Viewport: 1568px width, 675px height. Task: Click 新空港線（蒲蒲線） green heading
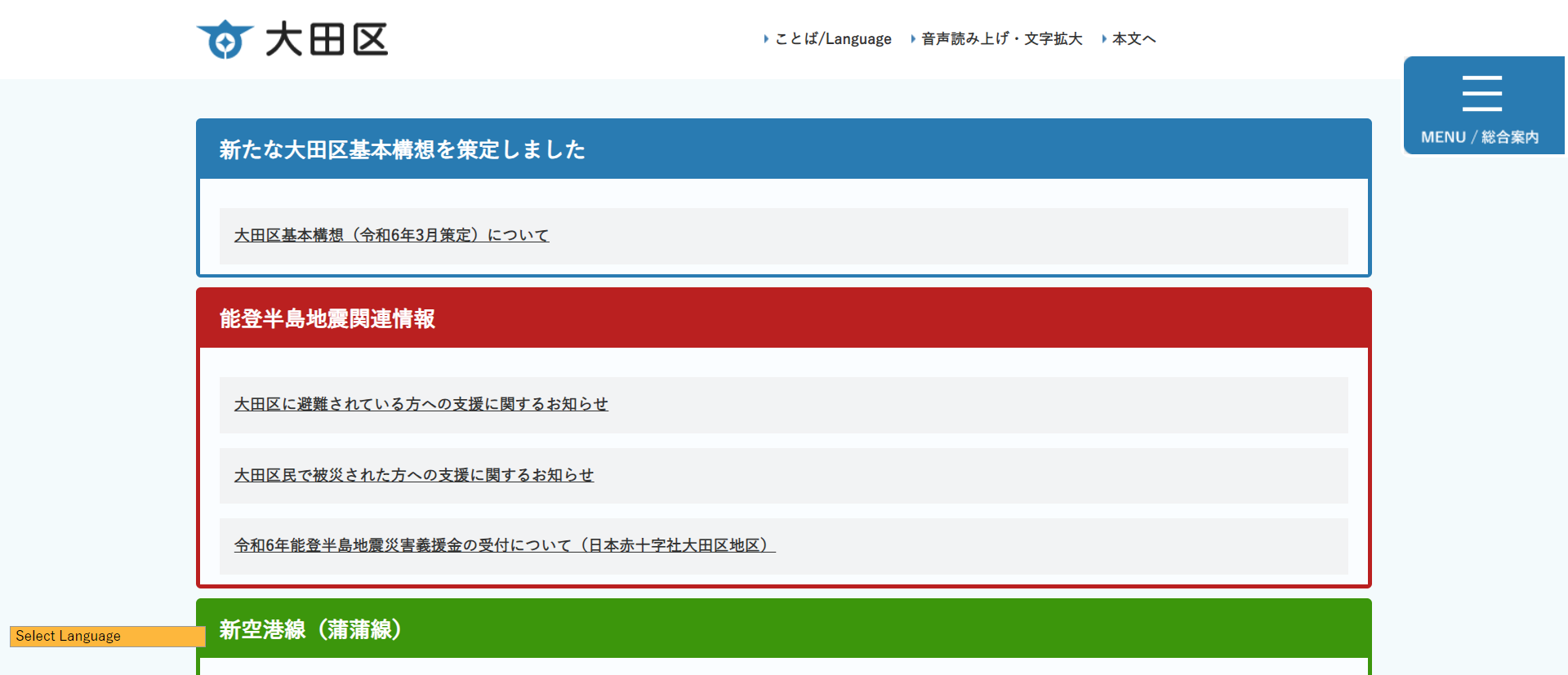point(310,629)
